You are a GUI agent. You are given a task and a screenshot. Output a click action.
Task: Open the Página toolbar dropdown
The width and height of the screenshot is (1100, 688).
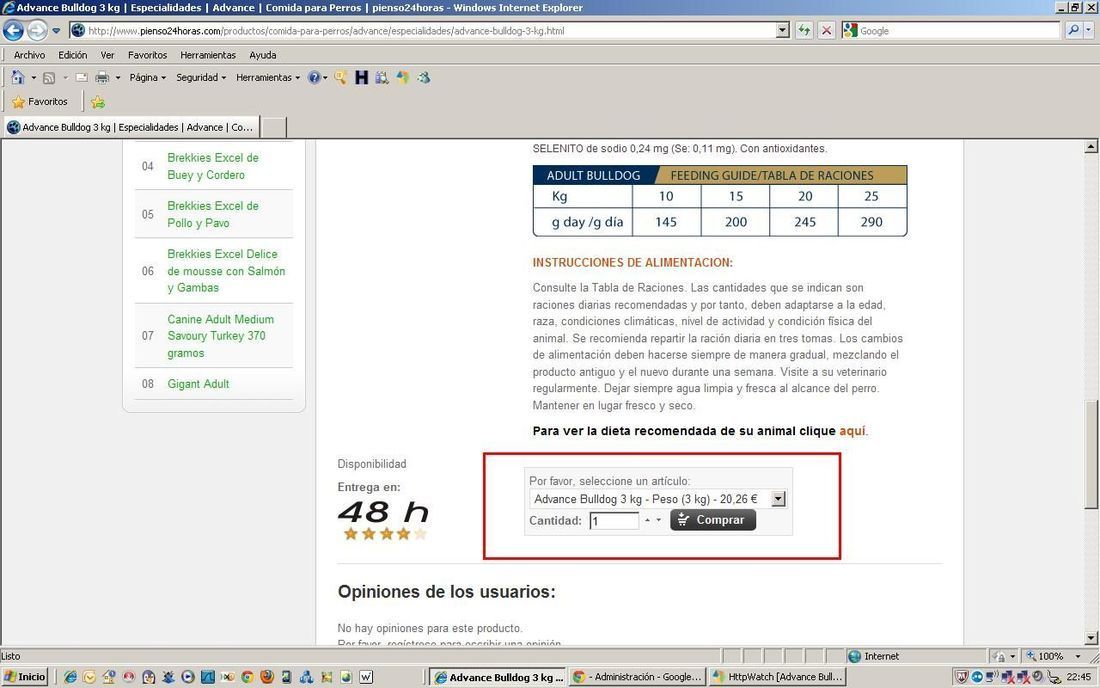[147, 78]
